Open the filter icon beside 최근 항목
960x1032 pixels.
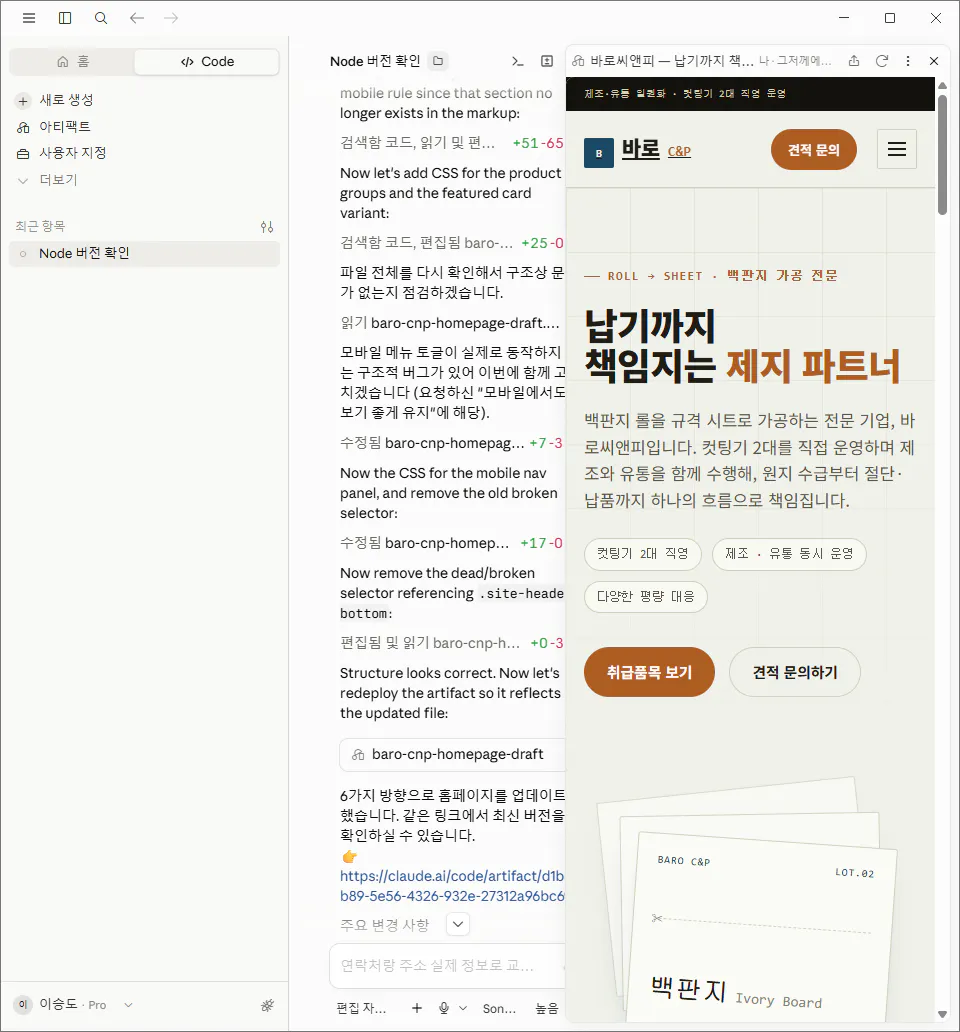pyautogui.click(x=266, y=226)
